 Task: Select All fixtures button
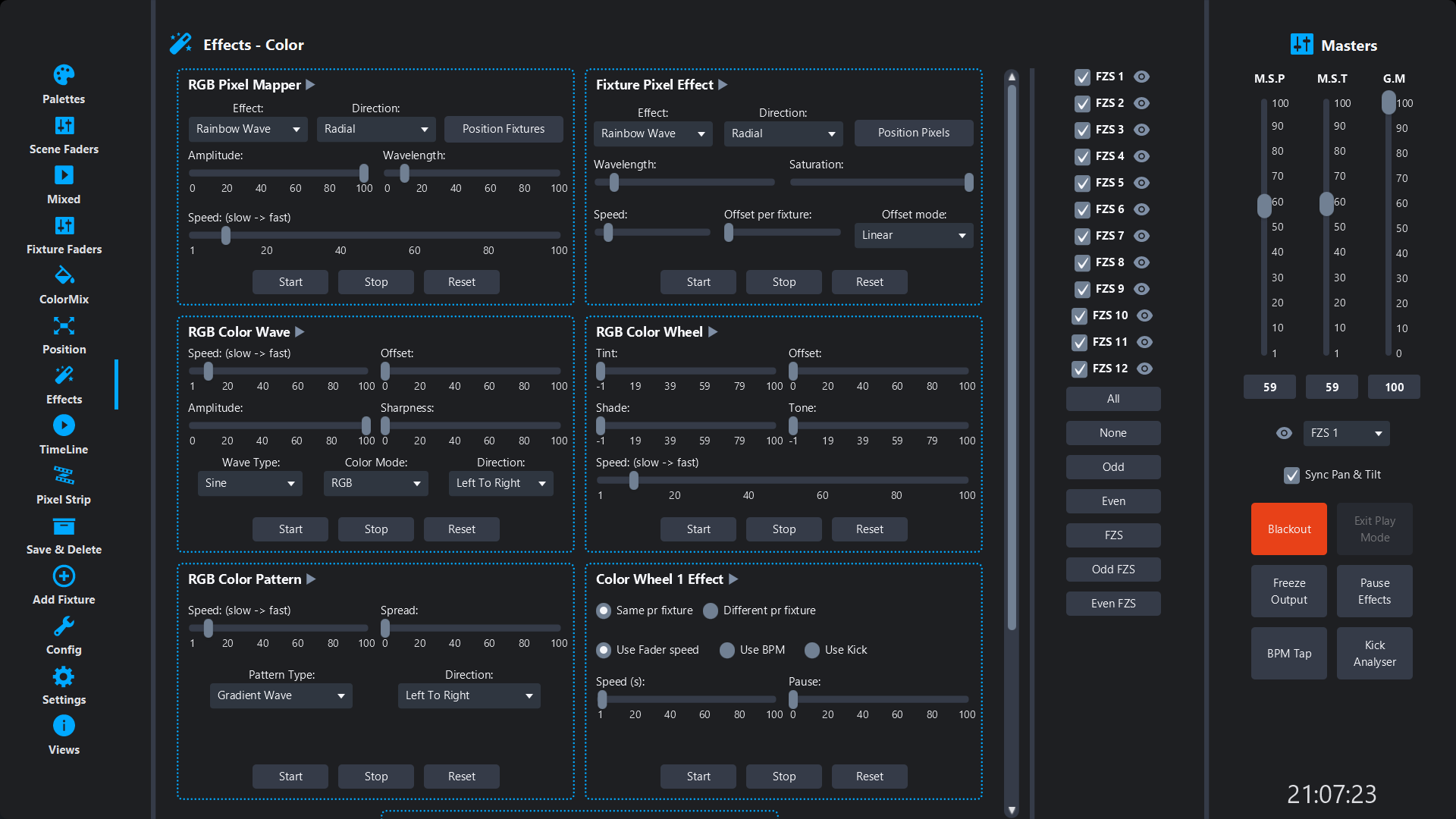tap(1113, 399)
